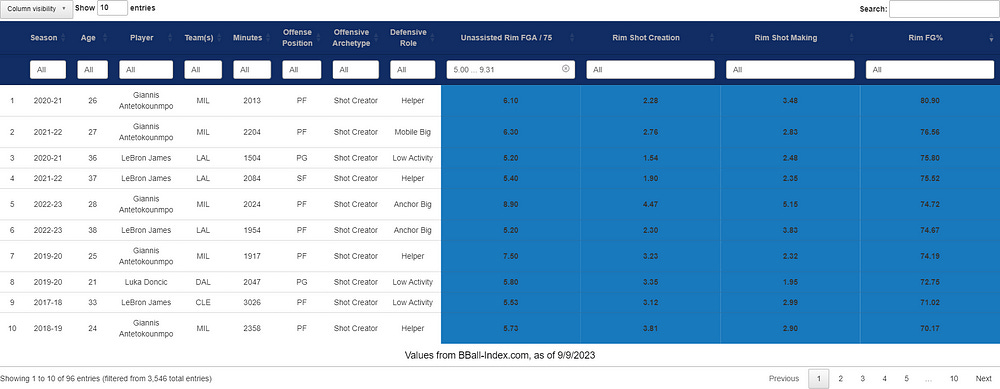
Task: Sort by Player column header
Action: (x=142, y=38)
